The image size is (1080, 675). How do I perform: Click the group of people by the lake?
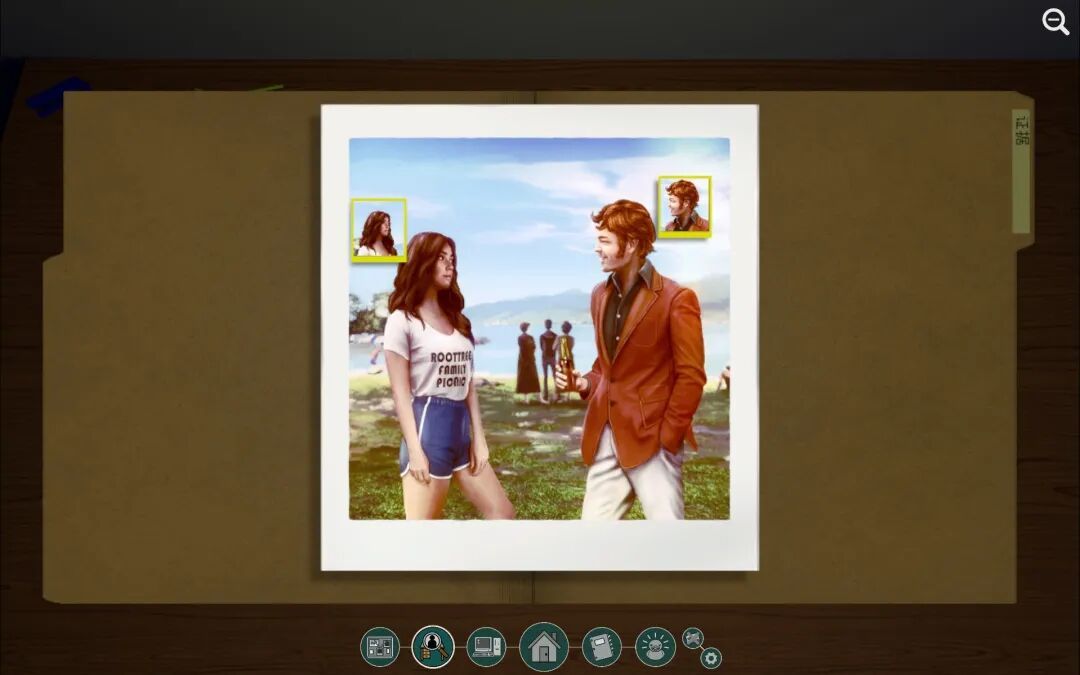tap(546, 361)
